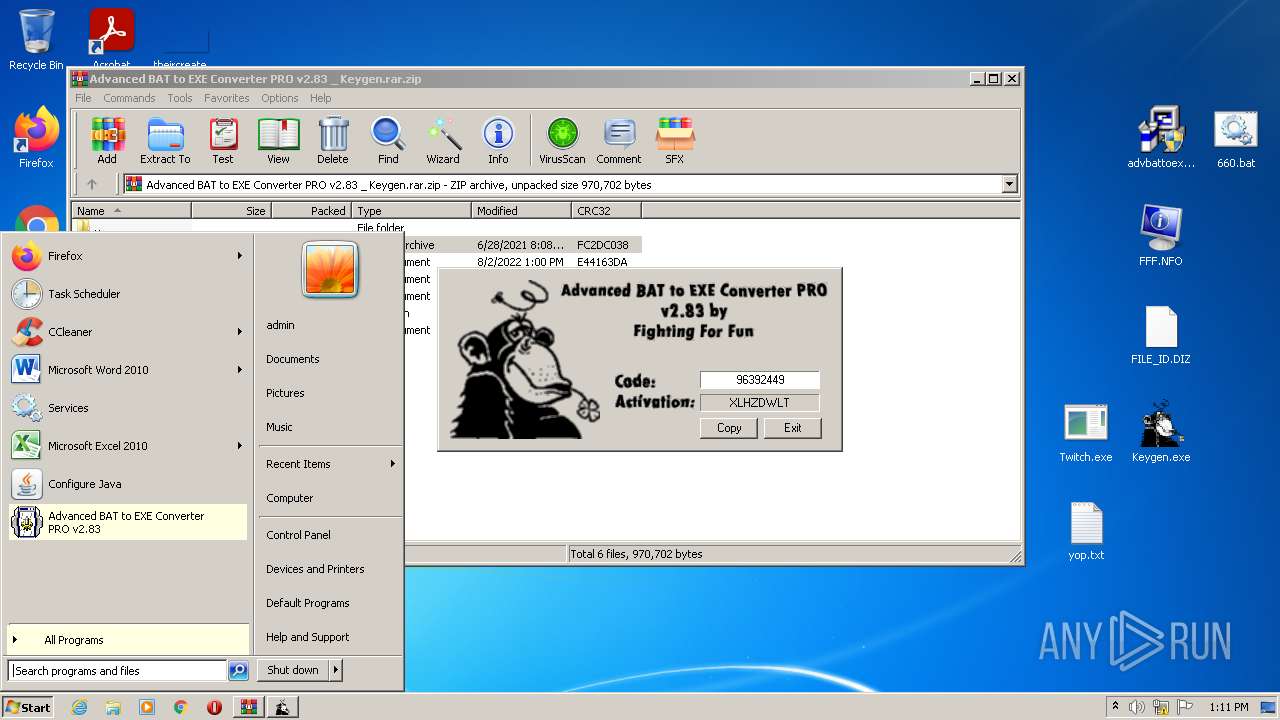Image resolution: width=1280 pixels, height=720 pixels.
Task: Expand the address path dropdown in WinRAR
Action: click(x=1009, y=184)
